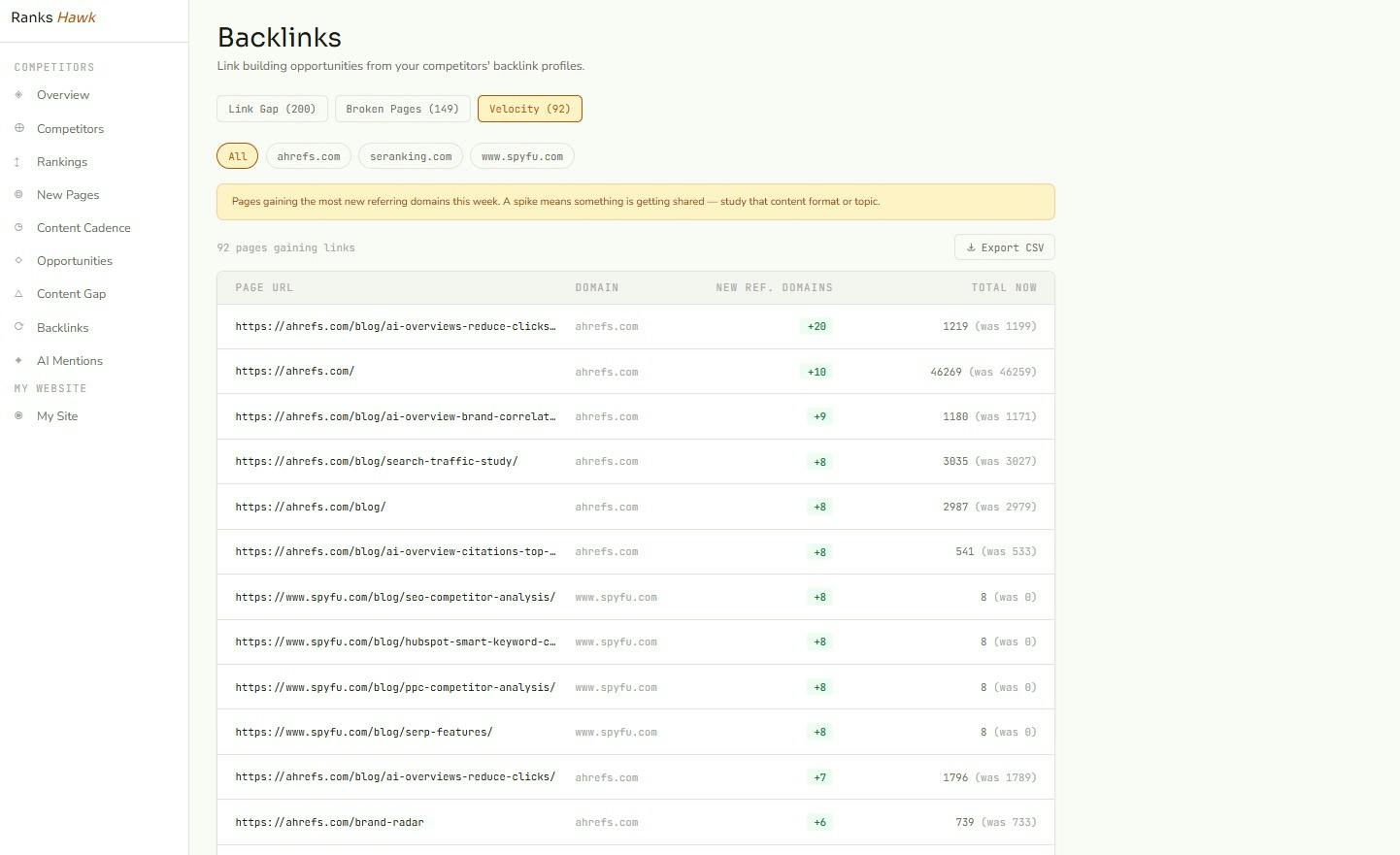This screenshot has width=1400, height=855.
Task: Click the My Site icon
Action: [x=18, y=415]
